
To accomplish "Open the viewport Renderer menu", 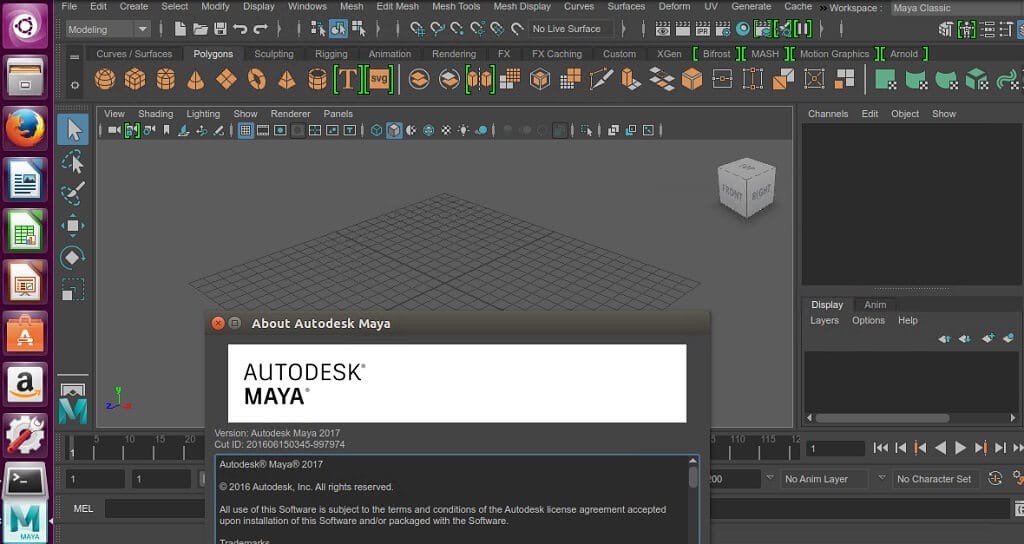I will 291,114.
